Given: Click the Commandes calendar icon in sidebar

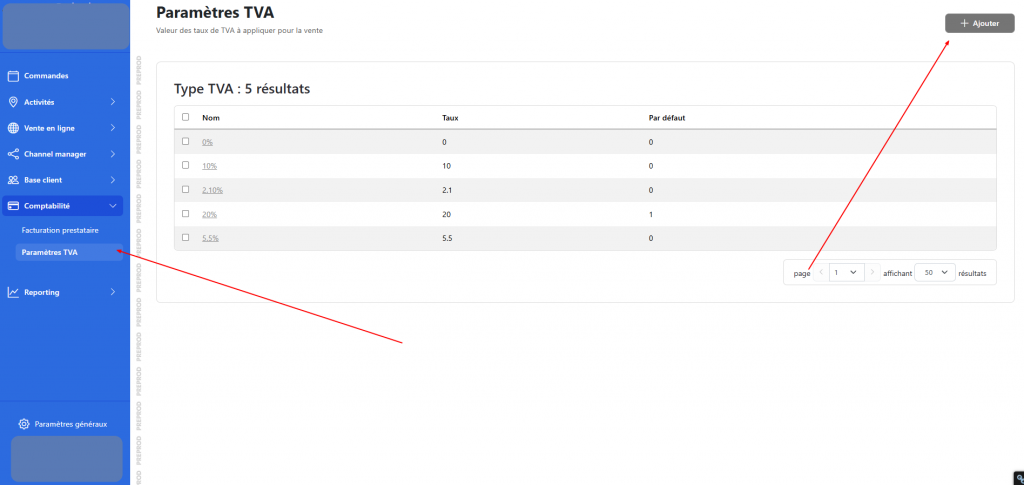Looking at the screenshot, I should tap(13, 76).
